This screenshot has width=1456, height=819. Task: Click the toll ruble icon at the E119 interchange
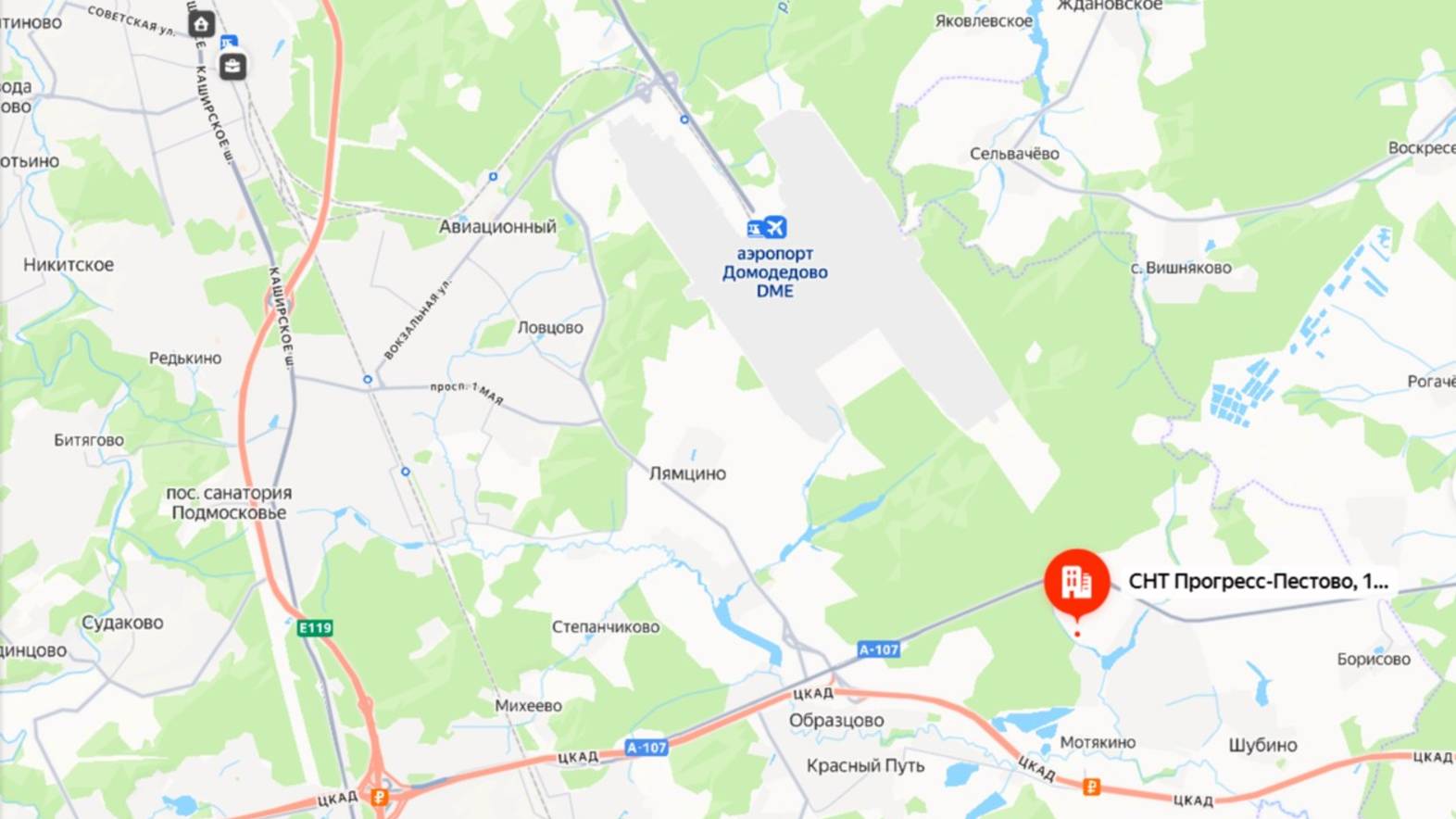pos(379,796)
